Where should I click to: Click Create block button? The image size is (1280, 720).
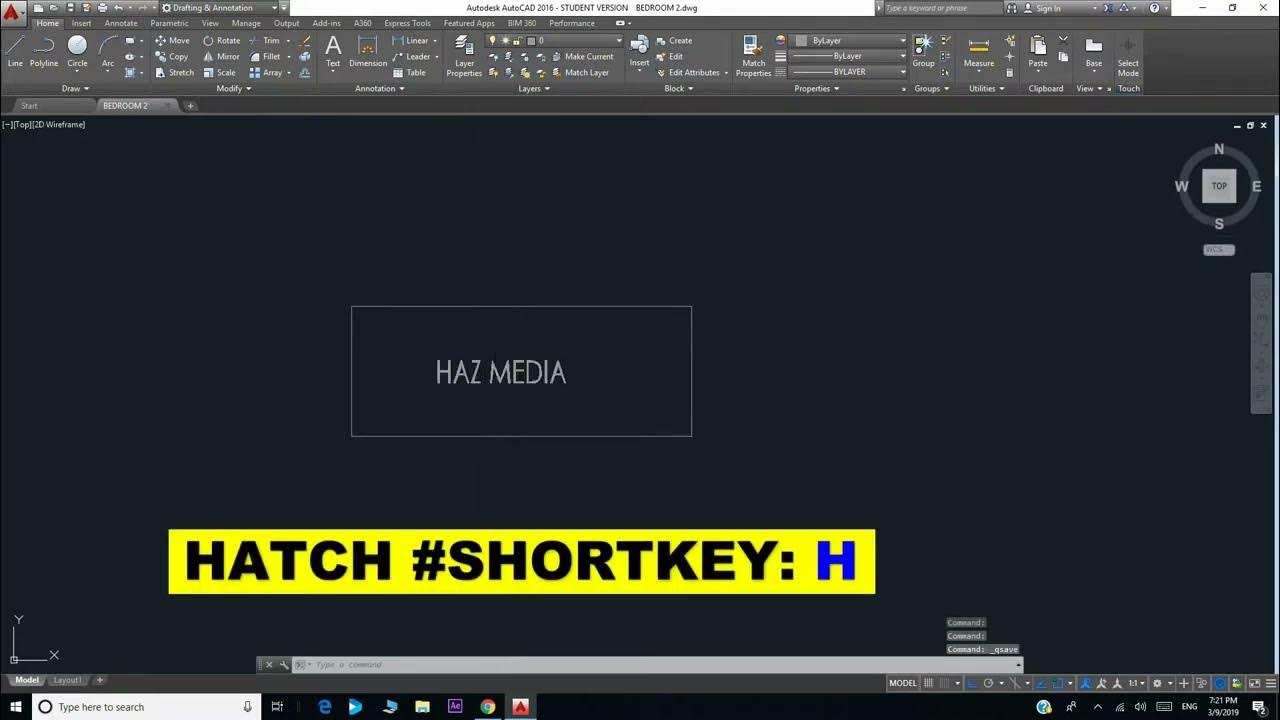click(674, 41)
